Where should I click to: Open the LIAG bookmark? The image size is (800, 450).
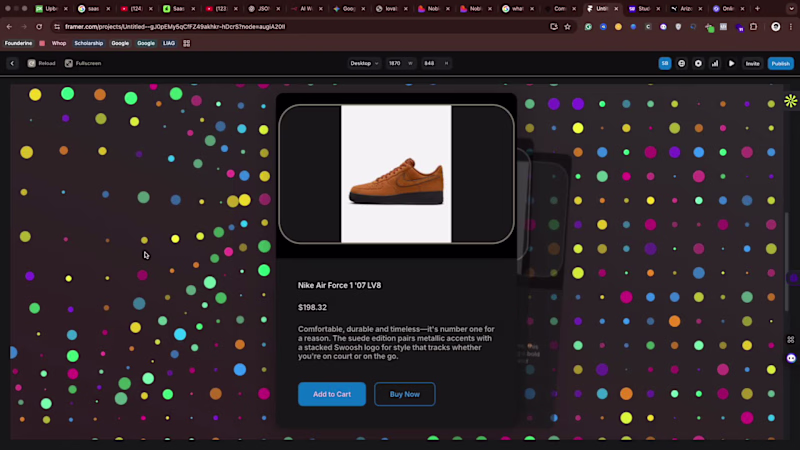click(169, 43)
